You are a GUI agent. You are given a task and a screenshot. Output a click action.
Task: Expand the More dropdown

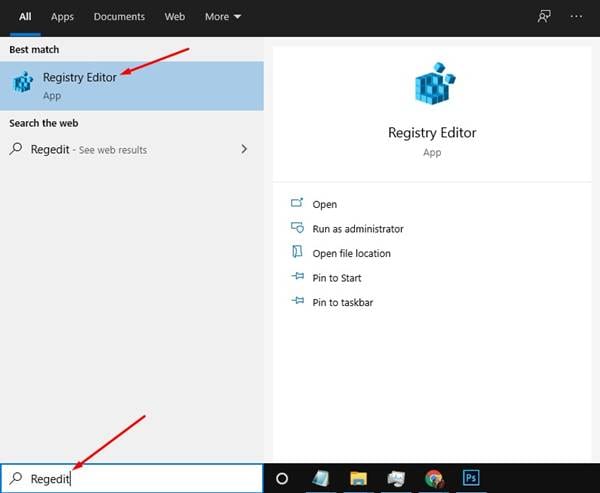pos(223,17)
